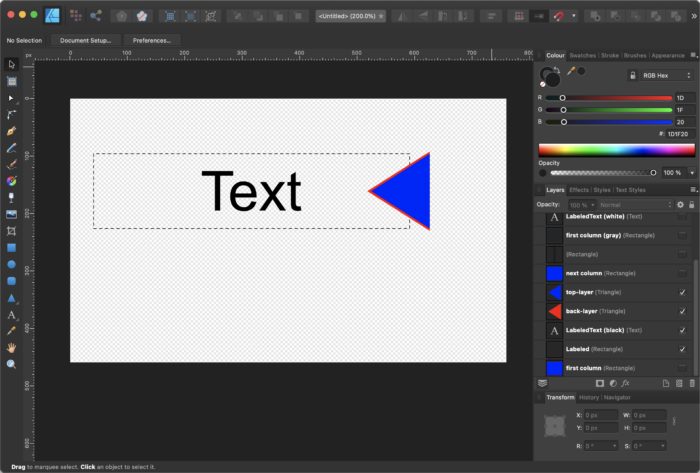Select the Node tool

tap(12, 98)
